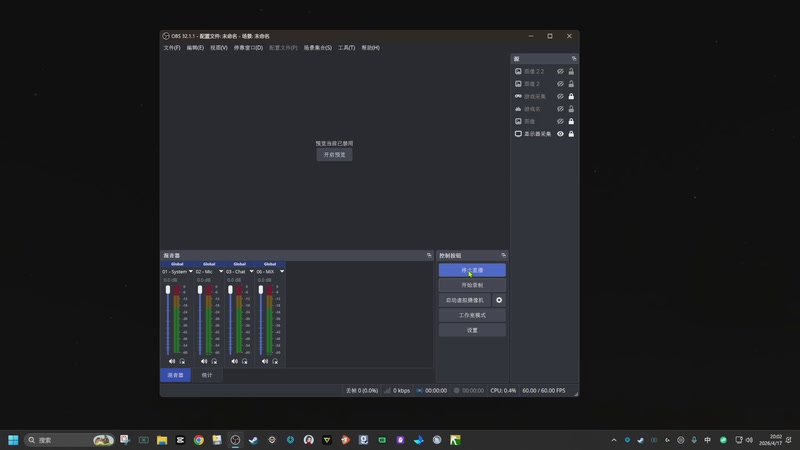This screenshot has width=800, height=450.
Task: Click the image icon of source 图像 2 2
Action: (518, 71)
